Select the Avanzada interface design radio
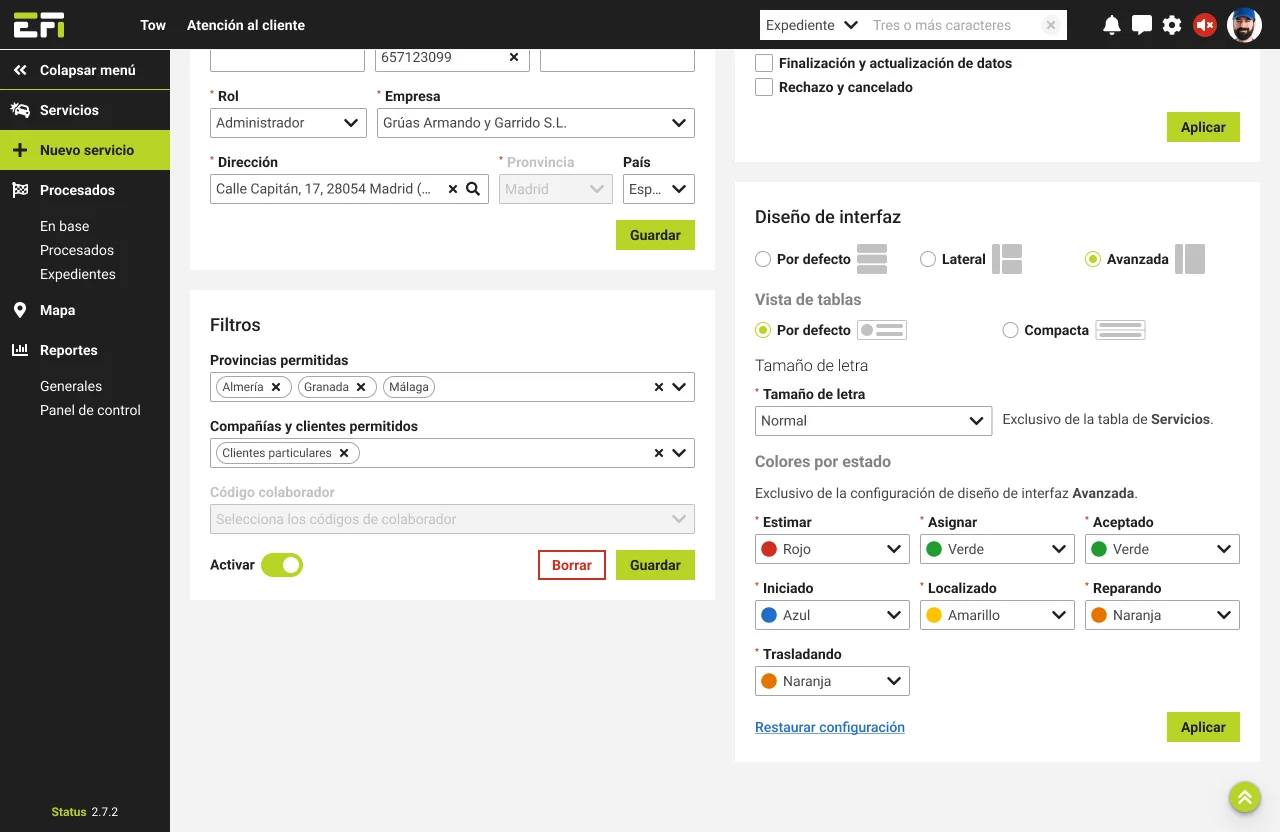 [x=1093, y=259]
